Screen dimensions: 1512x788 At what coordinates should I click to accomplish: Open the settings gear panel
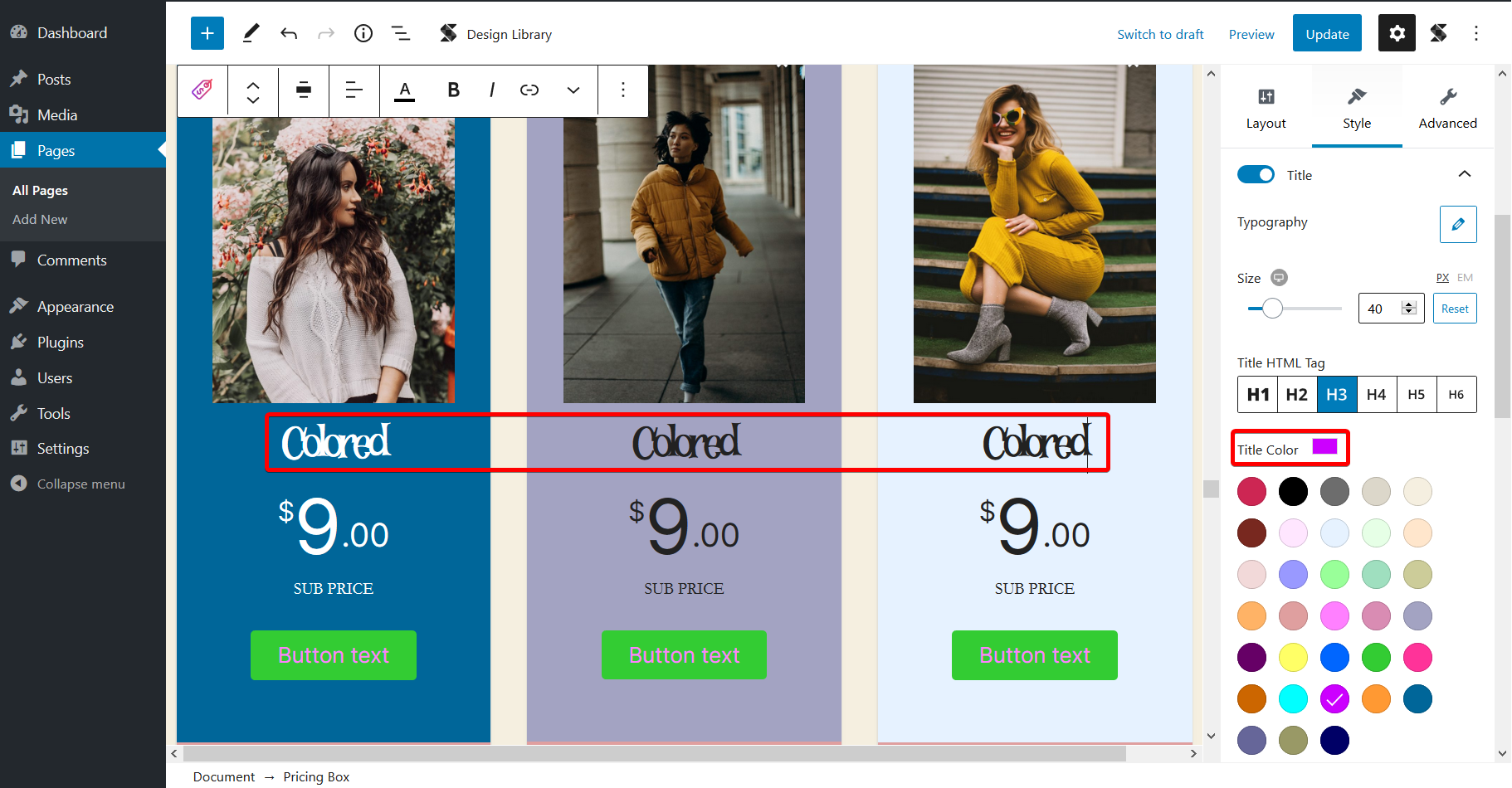pos(1397,33)
